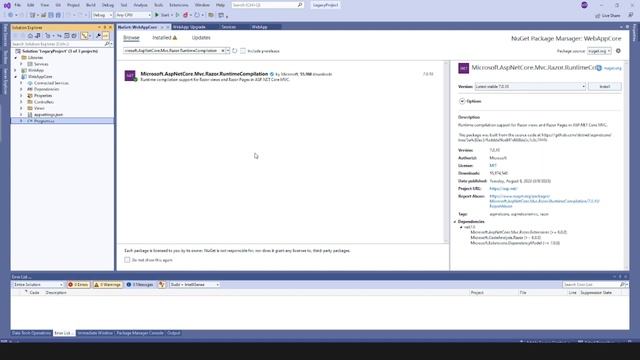640x360 pixels.
Task: Open the nuget.org link beside package title
Action: click(612, 69)
